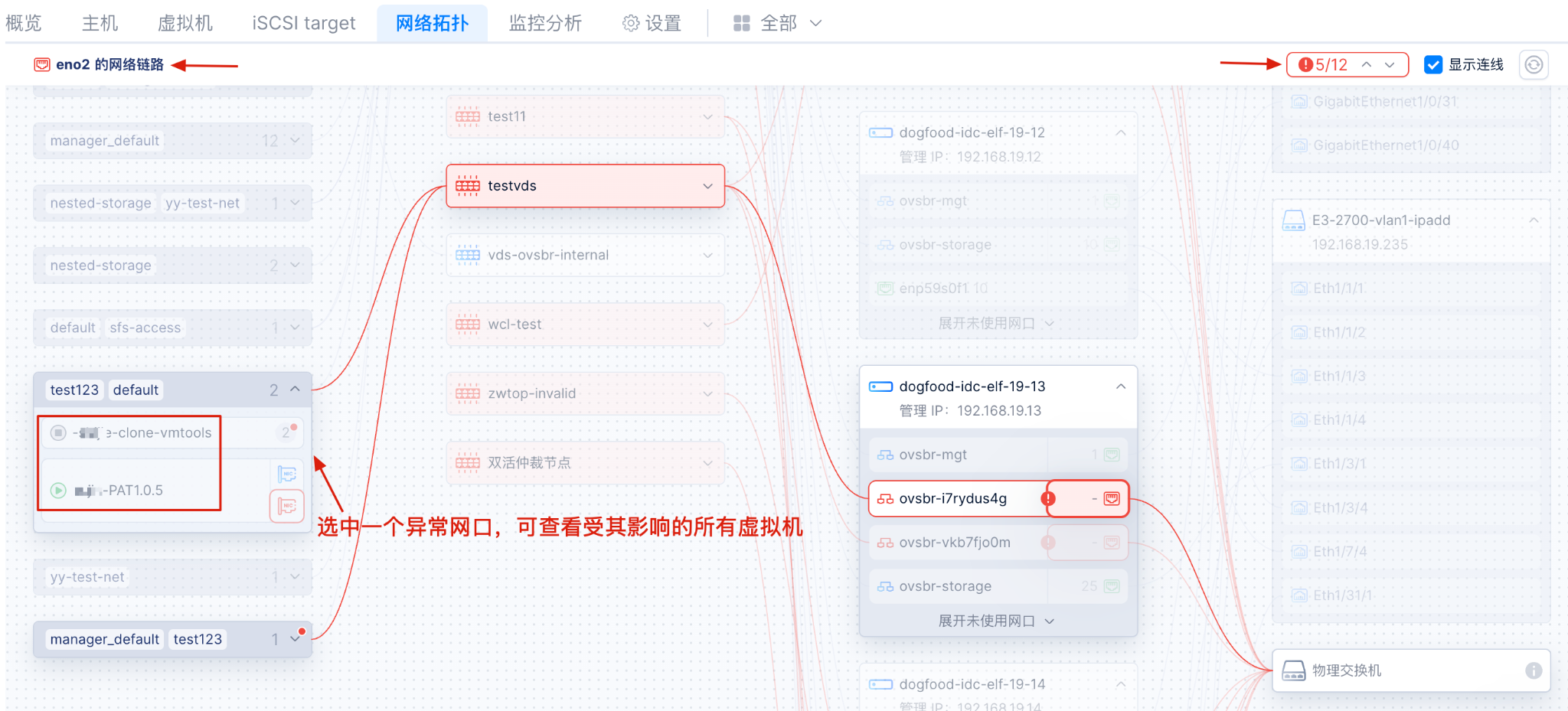Switch to the 监控分析 tab

point(545,24)
